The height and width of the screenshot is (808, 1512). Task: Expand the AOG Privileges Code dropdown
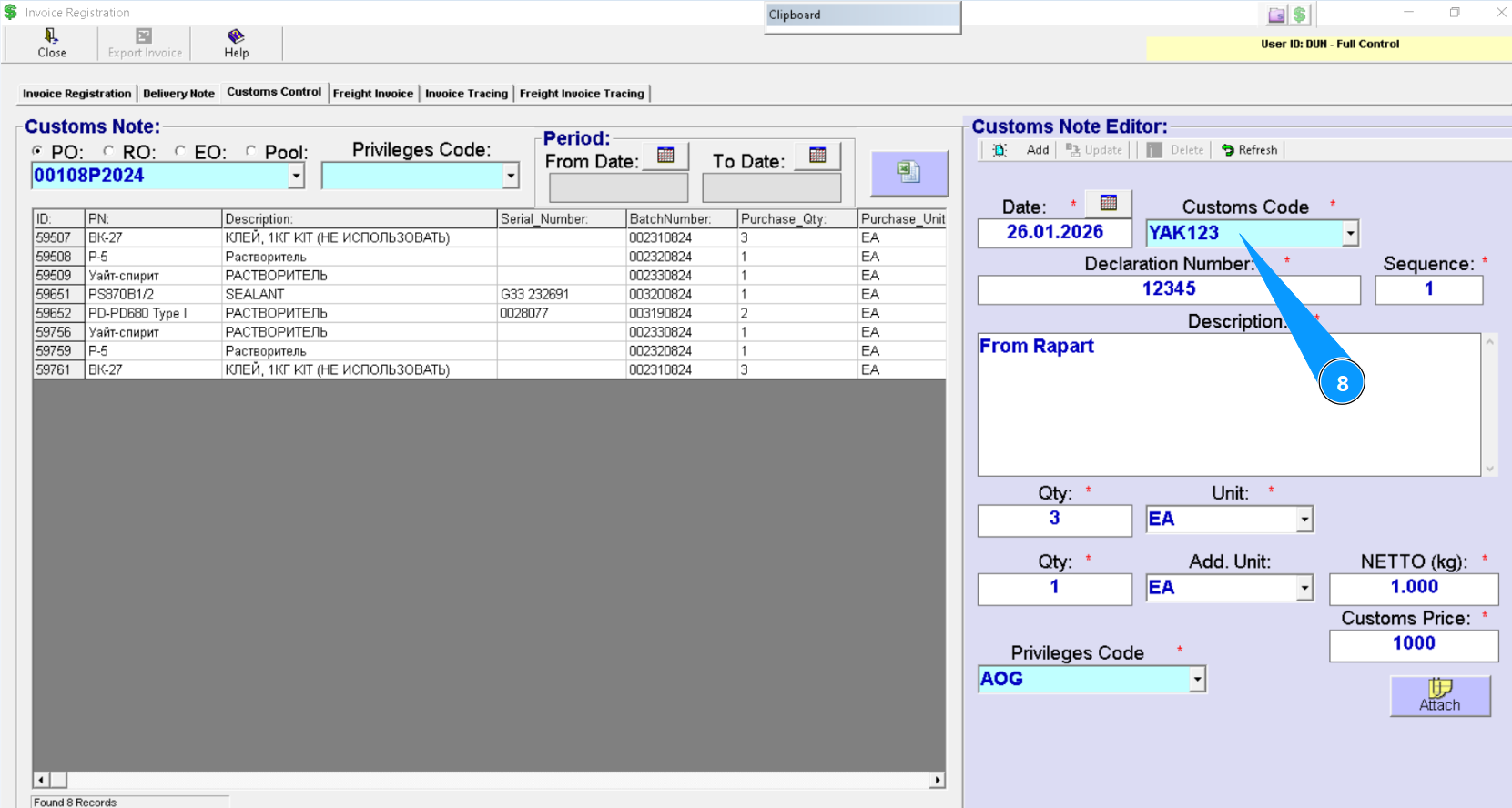pos(1197,679)
